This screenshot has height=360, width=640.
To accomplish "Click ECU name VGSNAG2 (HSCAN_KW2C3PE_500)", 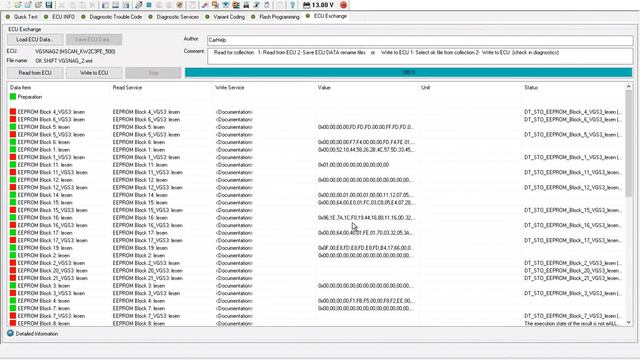I will click(x=75, y=51).
